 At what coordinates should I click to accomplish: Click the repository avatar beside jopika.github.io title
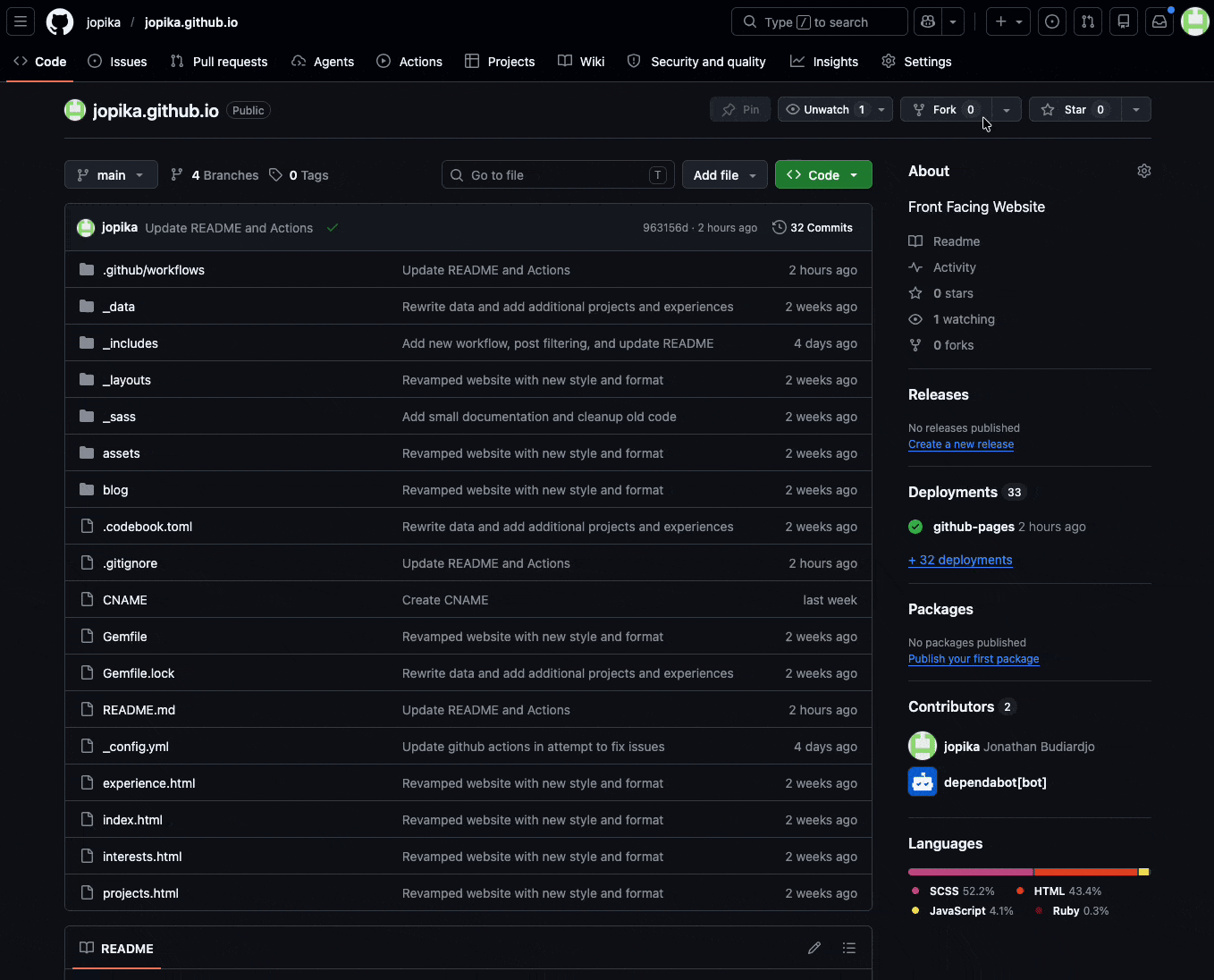[x=75, y=110]
